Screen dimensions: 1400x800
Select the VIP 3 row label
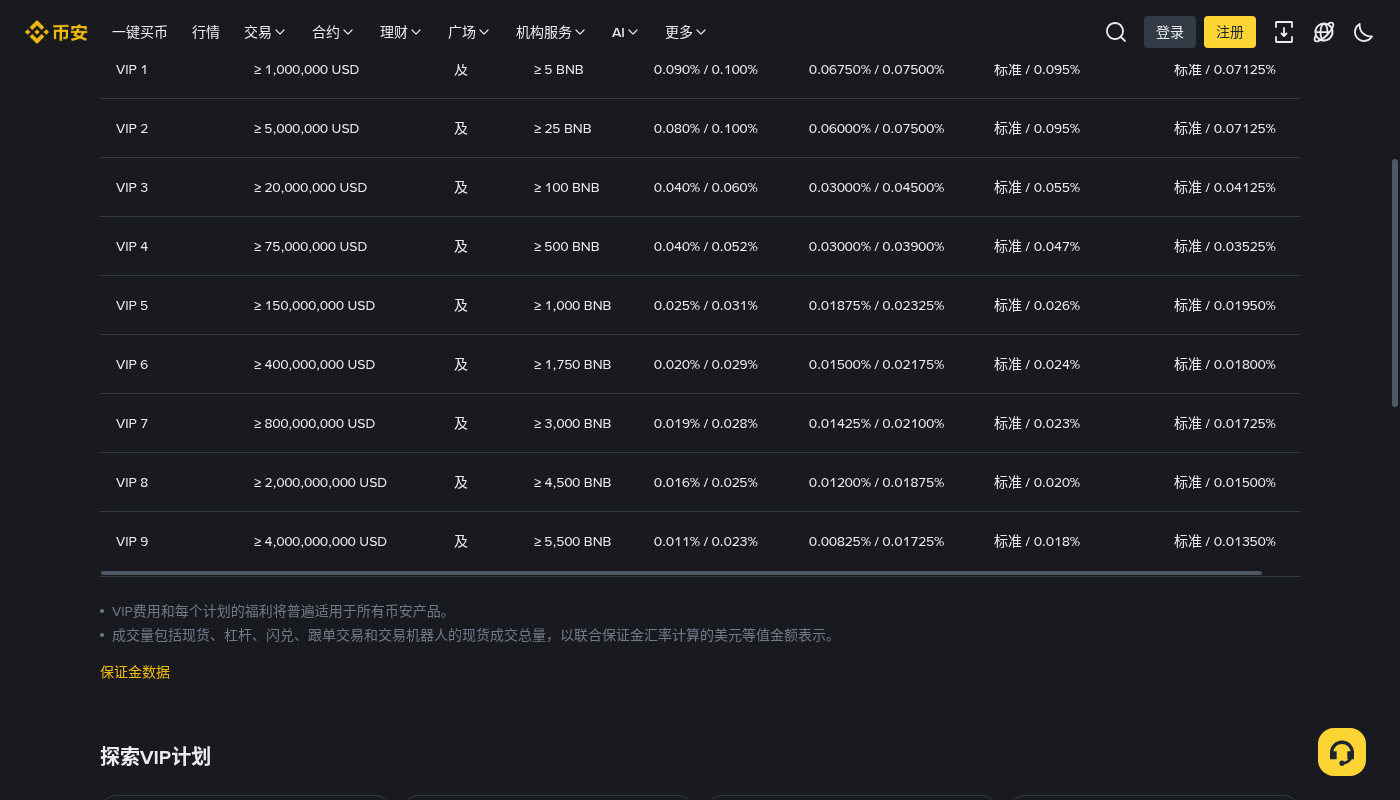point(132,187)
